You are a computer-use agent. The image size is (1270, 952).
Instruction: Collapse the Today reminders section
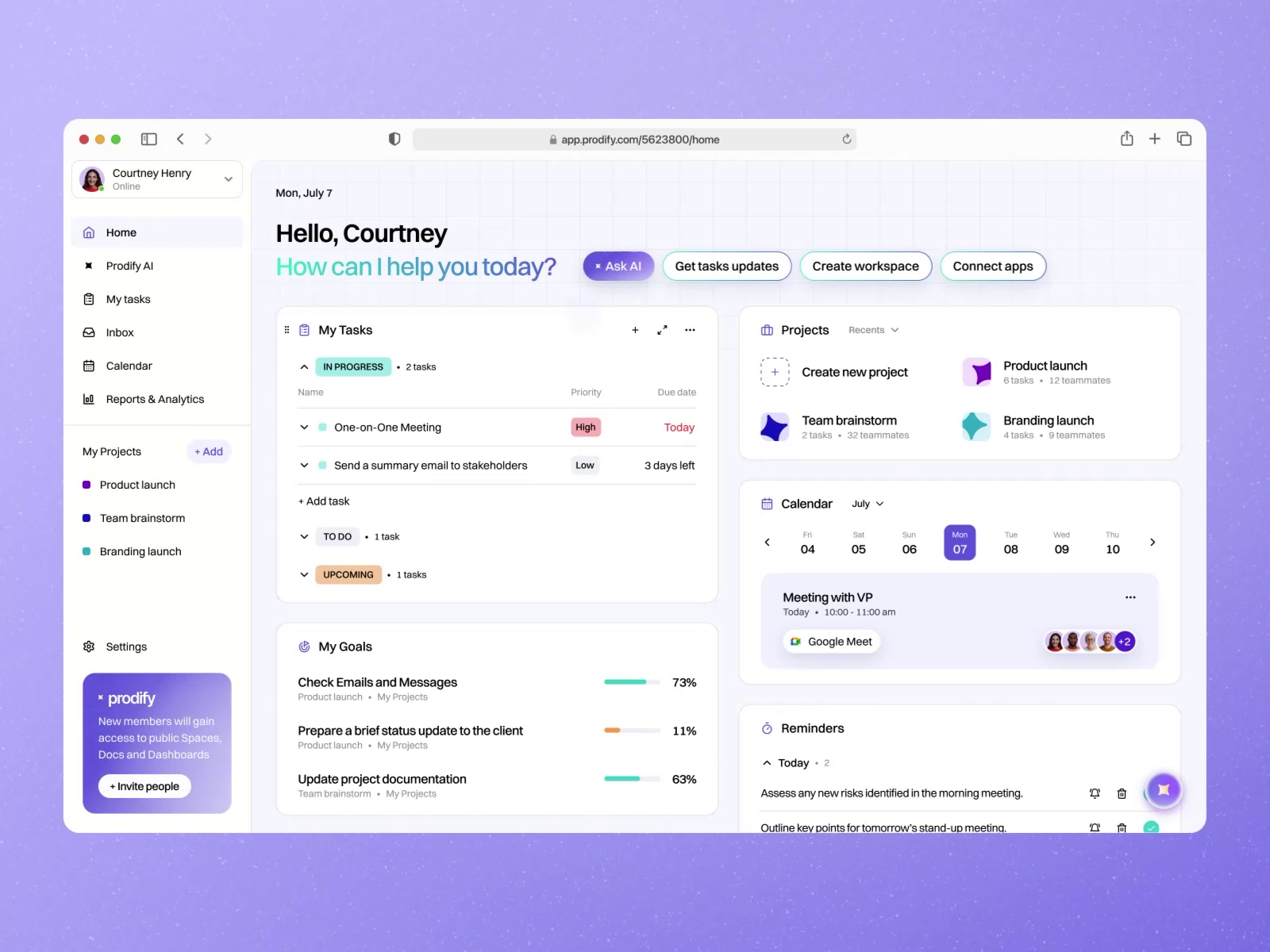pyautogui.click(x=767, y=762)
